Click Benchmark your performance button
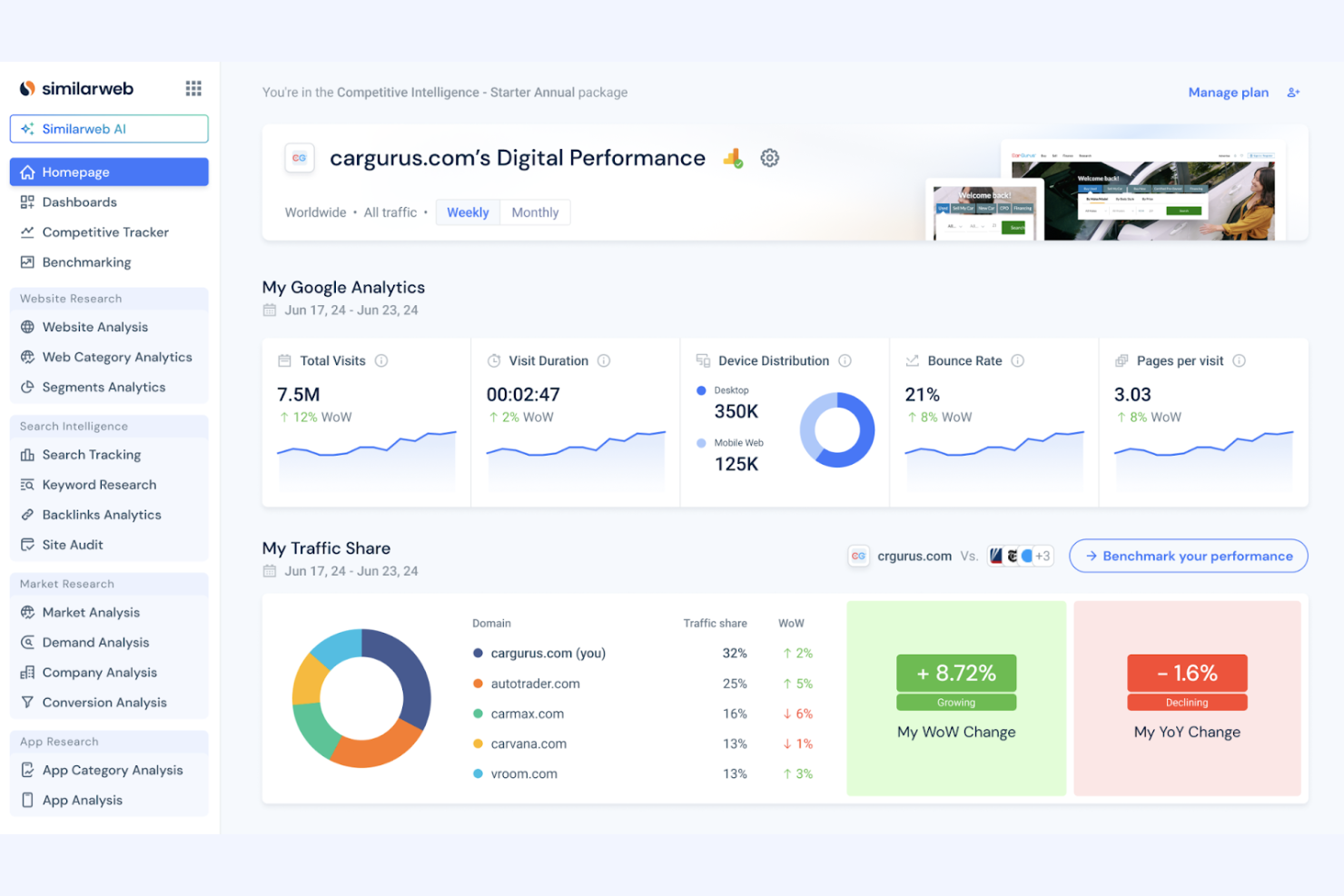The height and width of the screenshot is (896, 1344). (1189, 556)
